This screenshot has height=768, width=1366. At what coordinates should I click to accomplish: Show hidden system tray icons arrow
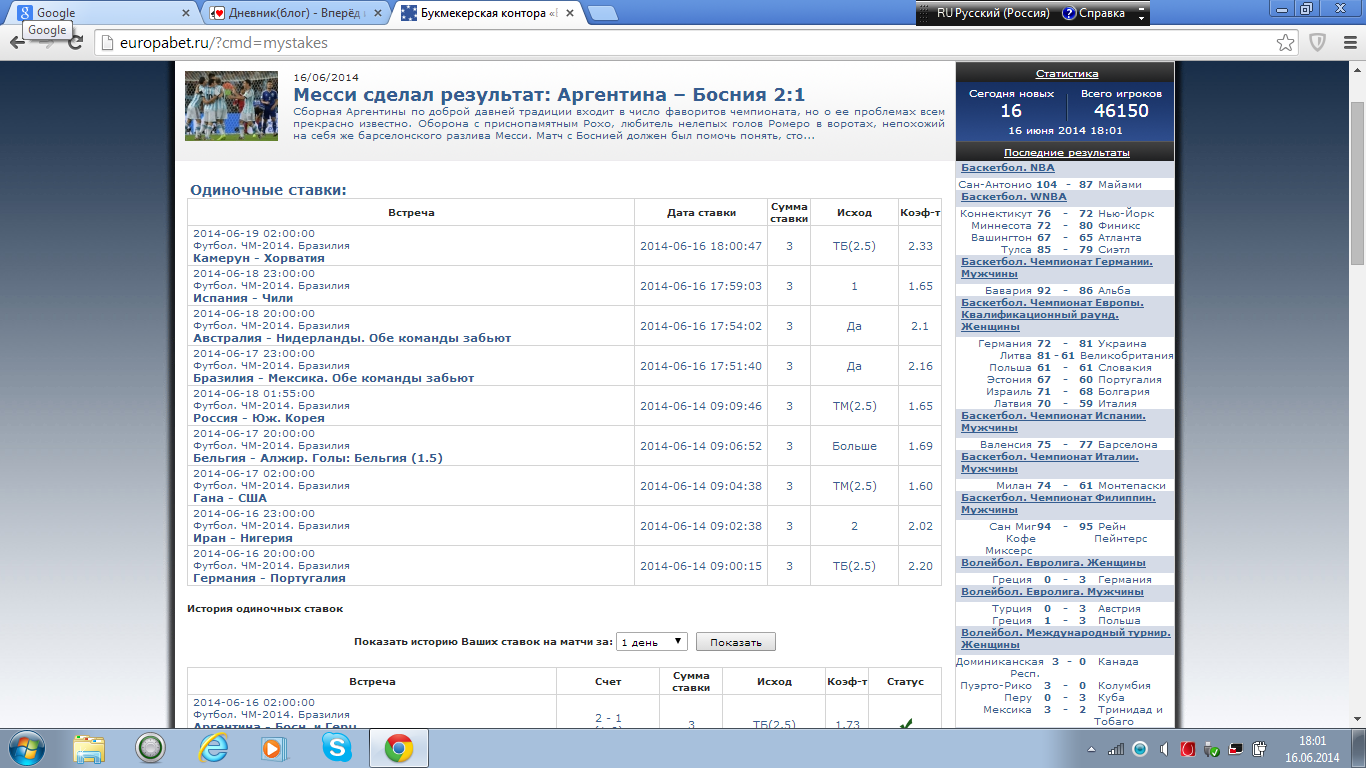pos(1092,749)
